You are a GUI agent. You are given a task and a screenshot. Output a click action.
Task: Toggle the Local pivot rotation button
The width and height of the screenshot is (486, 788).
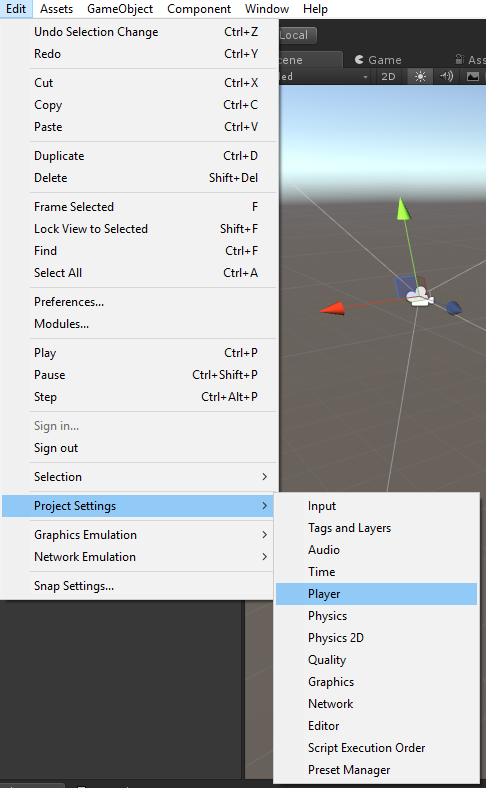[297, 35]
